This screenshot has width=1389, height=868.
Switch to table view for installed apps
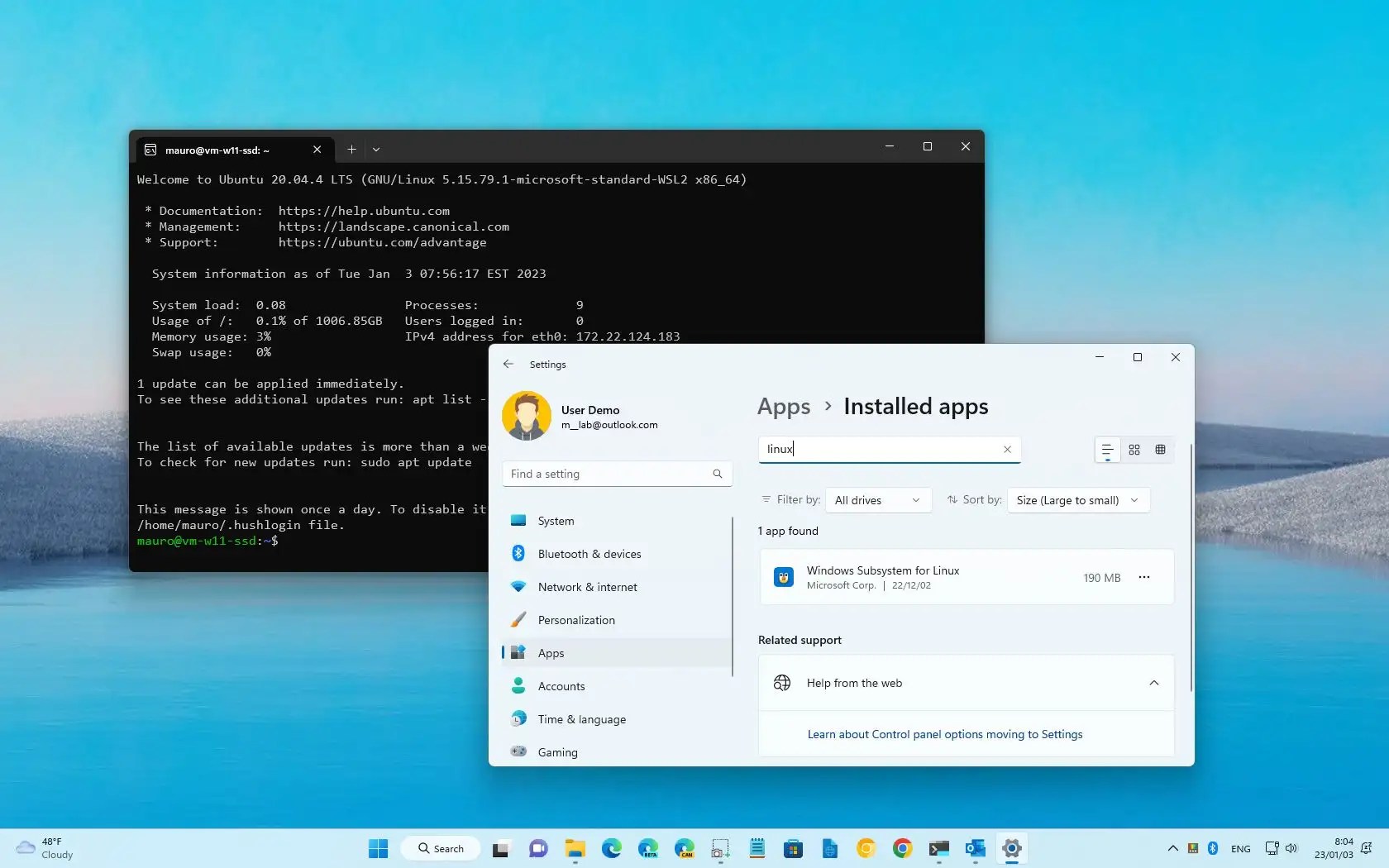coord(1160,450)
